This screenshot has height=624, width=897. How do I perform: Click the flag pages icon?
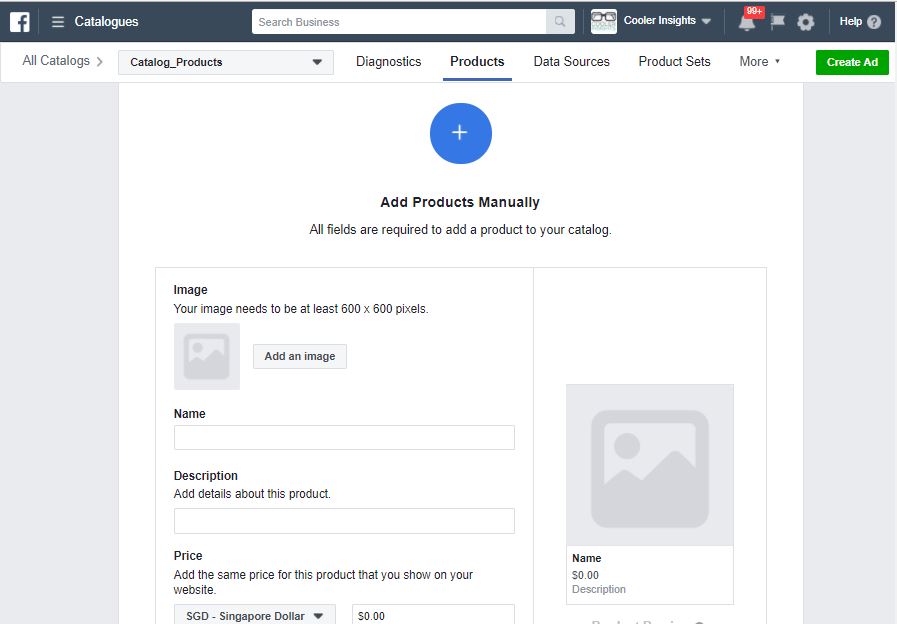(x=777, y=22)
